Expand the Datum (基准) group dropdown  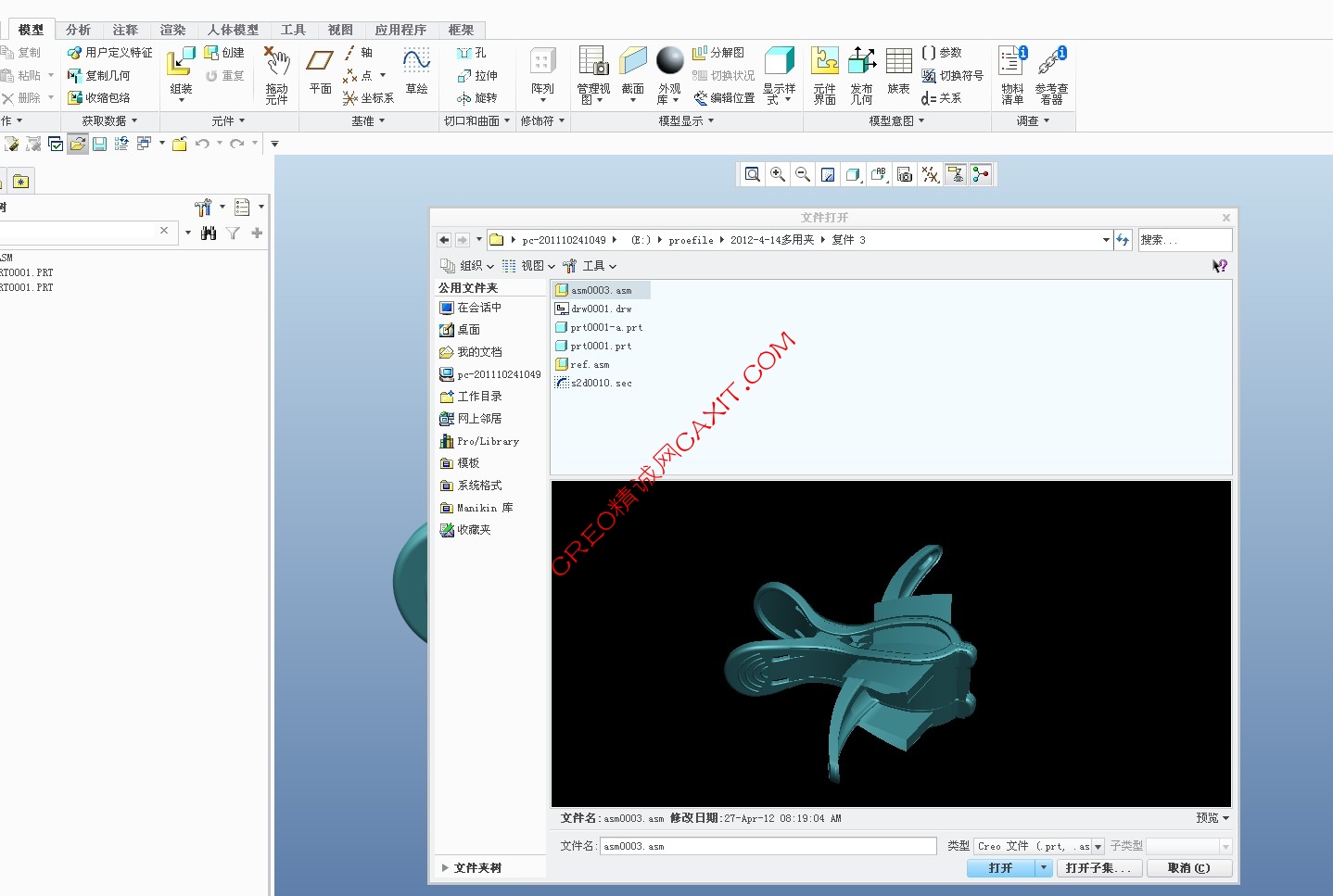pyautogui.click(x=368, y=121)
